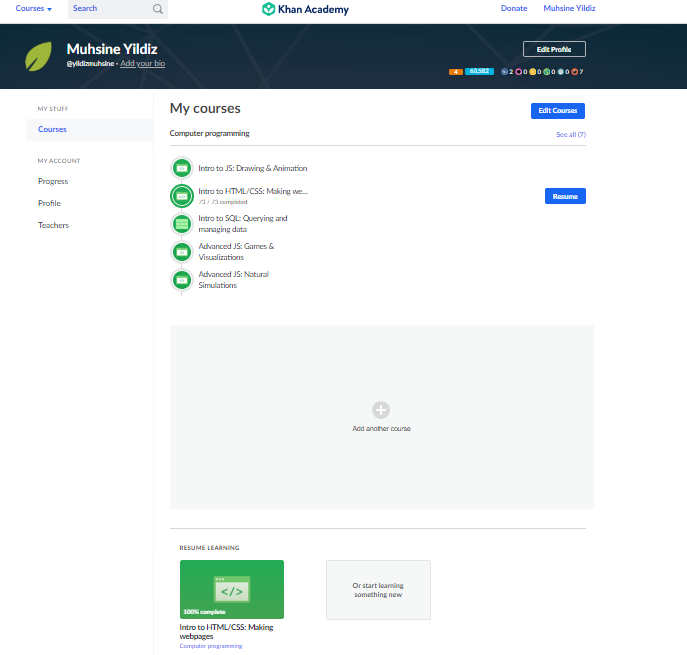Click the Advanced JS: Natural Simulations icon
The width and height of the screenshot is (687, 655).
[181, 280]
